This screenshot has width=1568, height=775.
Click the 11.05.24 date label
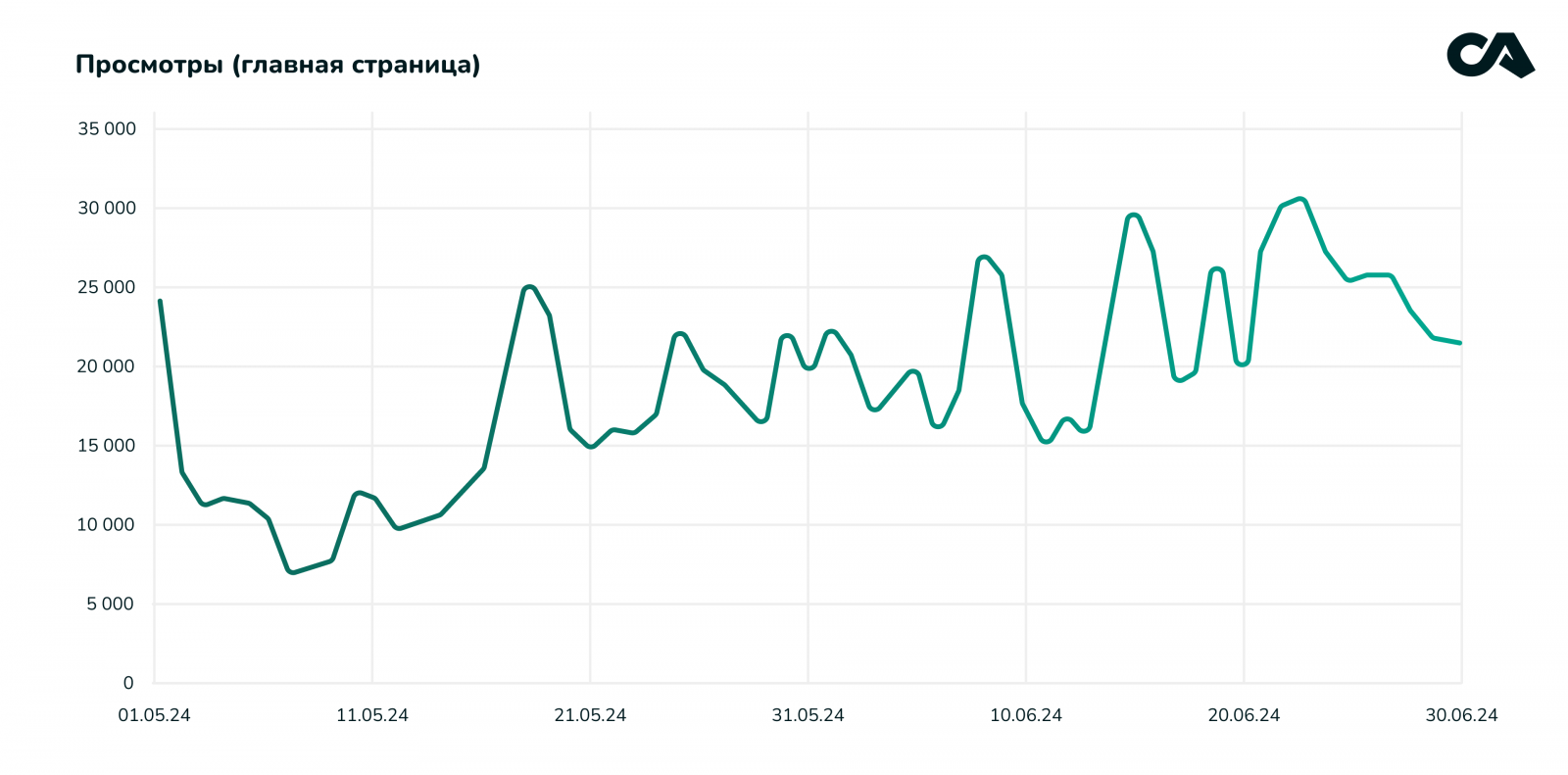click(372, 715)
